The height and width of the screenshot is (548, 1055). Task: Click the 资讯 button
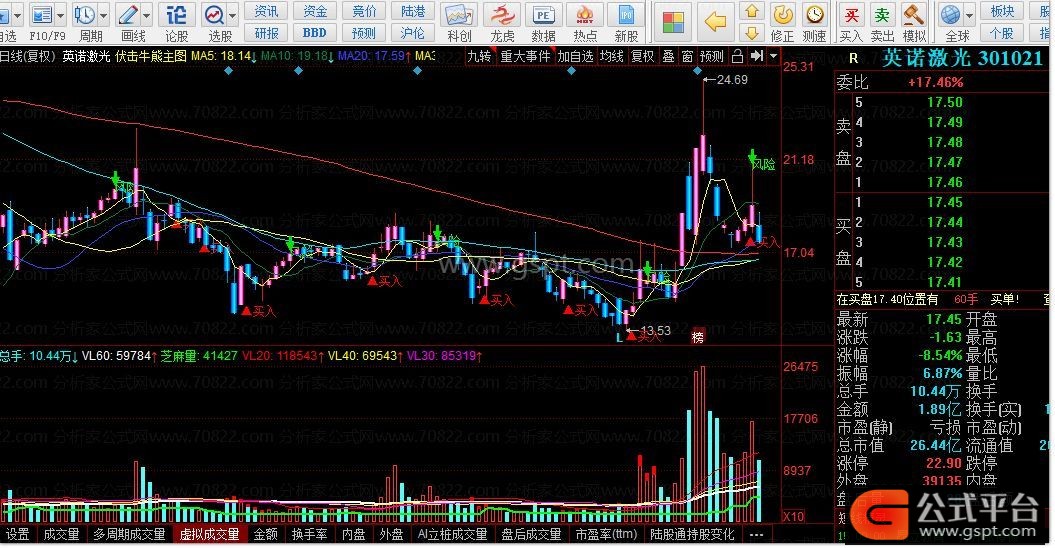(x=266, y=11)
